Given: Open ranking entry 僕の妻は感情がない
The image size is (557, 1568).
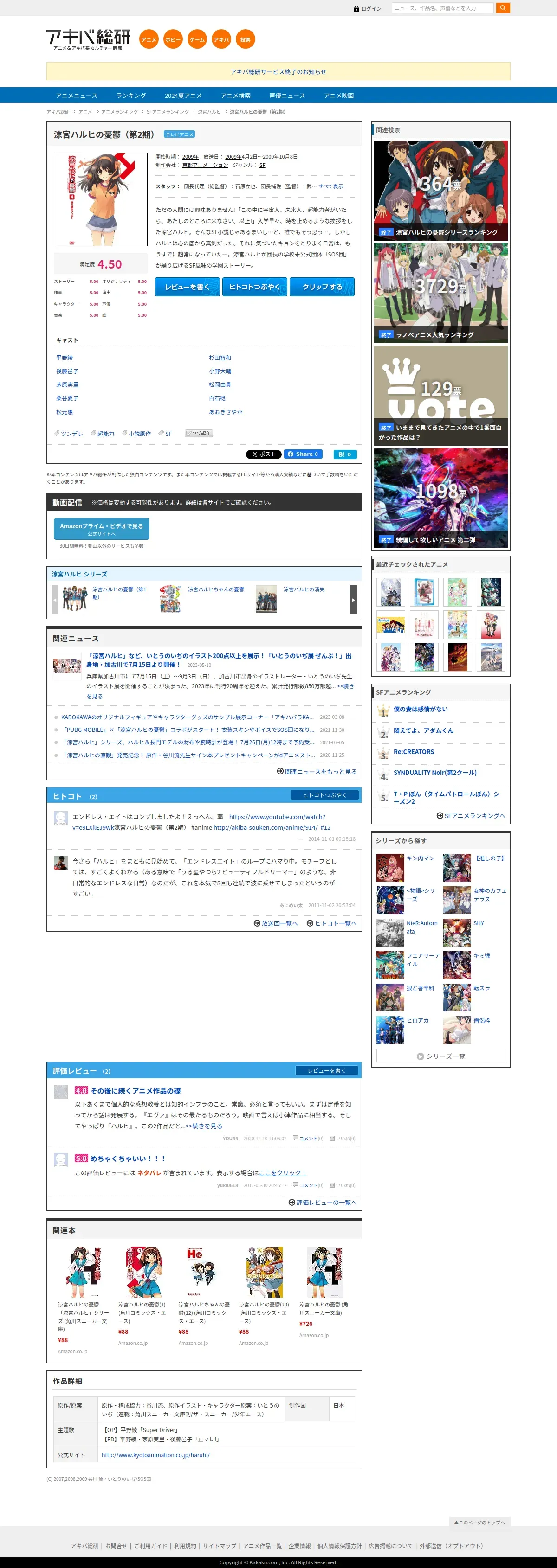Looking at the screenshot, I should 421,709.
